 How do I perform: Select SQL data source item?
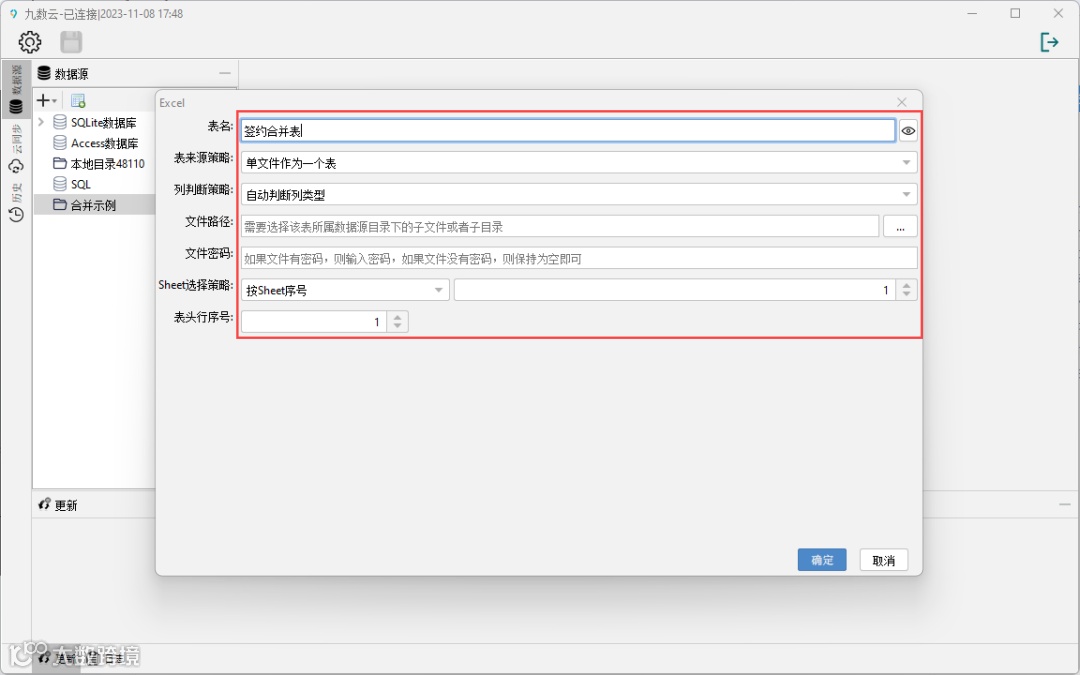[81, 185]
